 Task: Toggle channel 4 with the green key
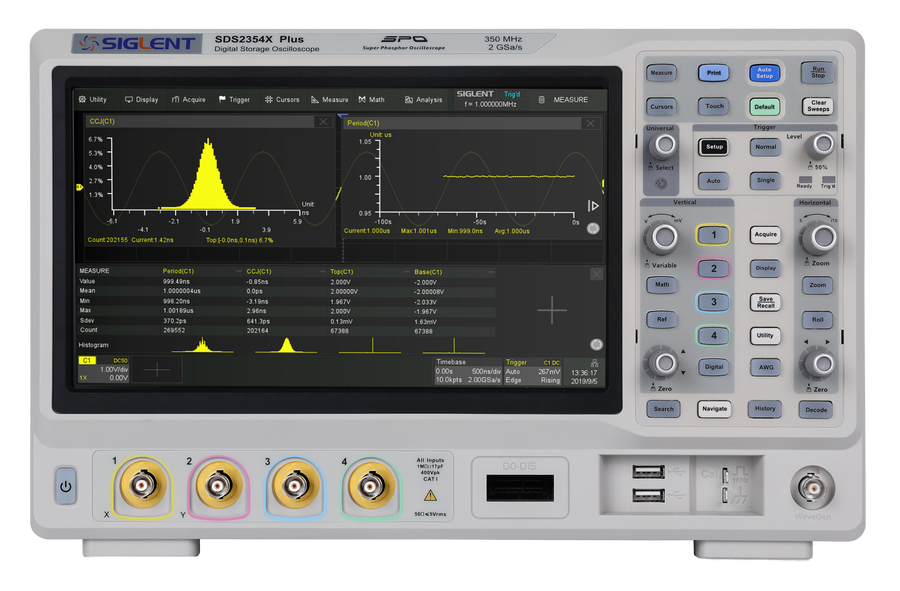coord(713,336)
